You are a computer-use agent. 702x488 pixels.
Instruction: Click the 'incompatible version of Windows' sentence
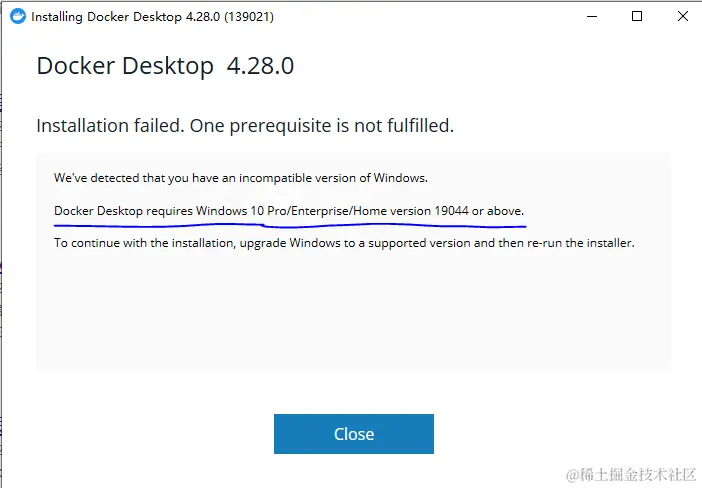[x=241, y=178]
